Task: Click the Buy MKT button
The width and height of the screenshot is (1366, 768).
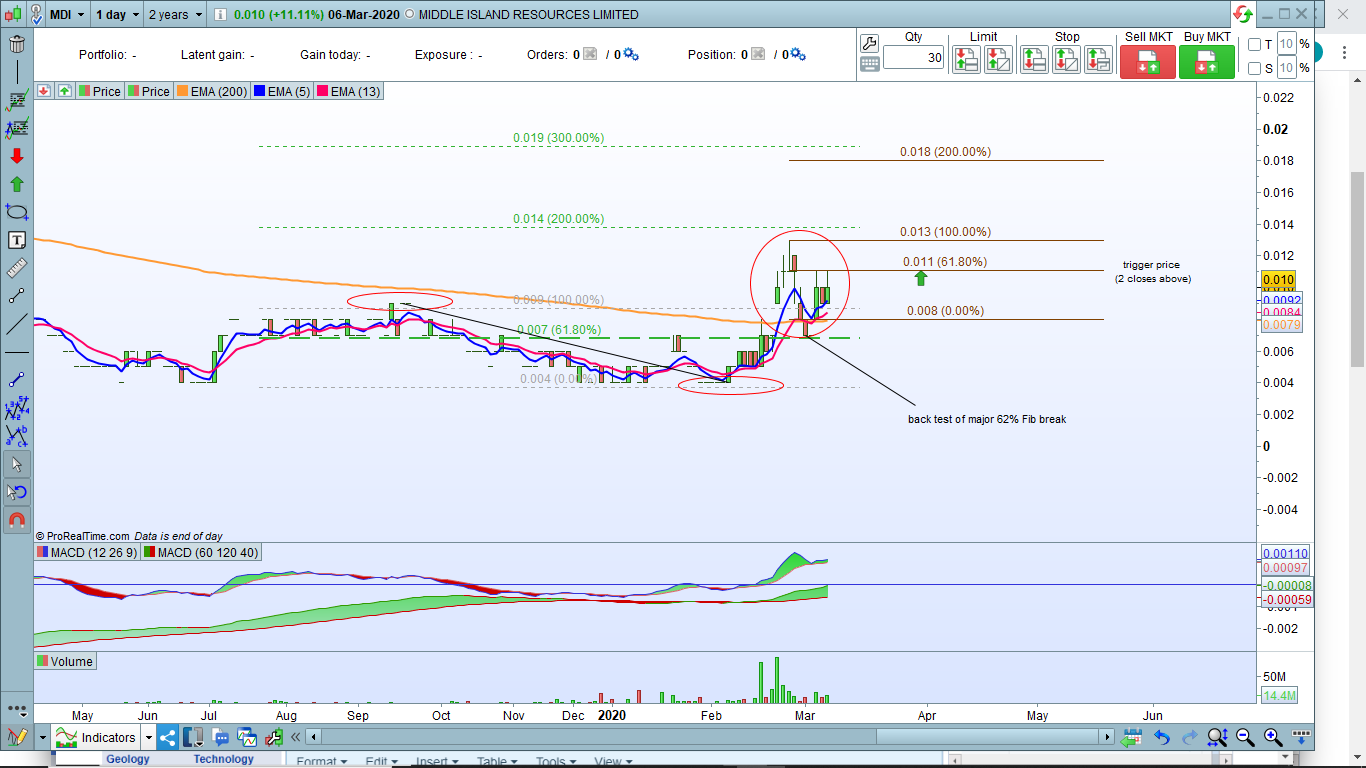Action: 1207,62
